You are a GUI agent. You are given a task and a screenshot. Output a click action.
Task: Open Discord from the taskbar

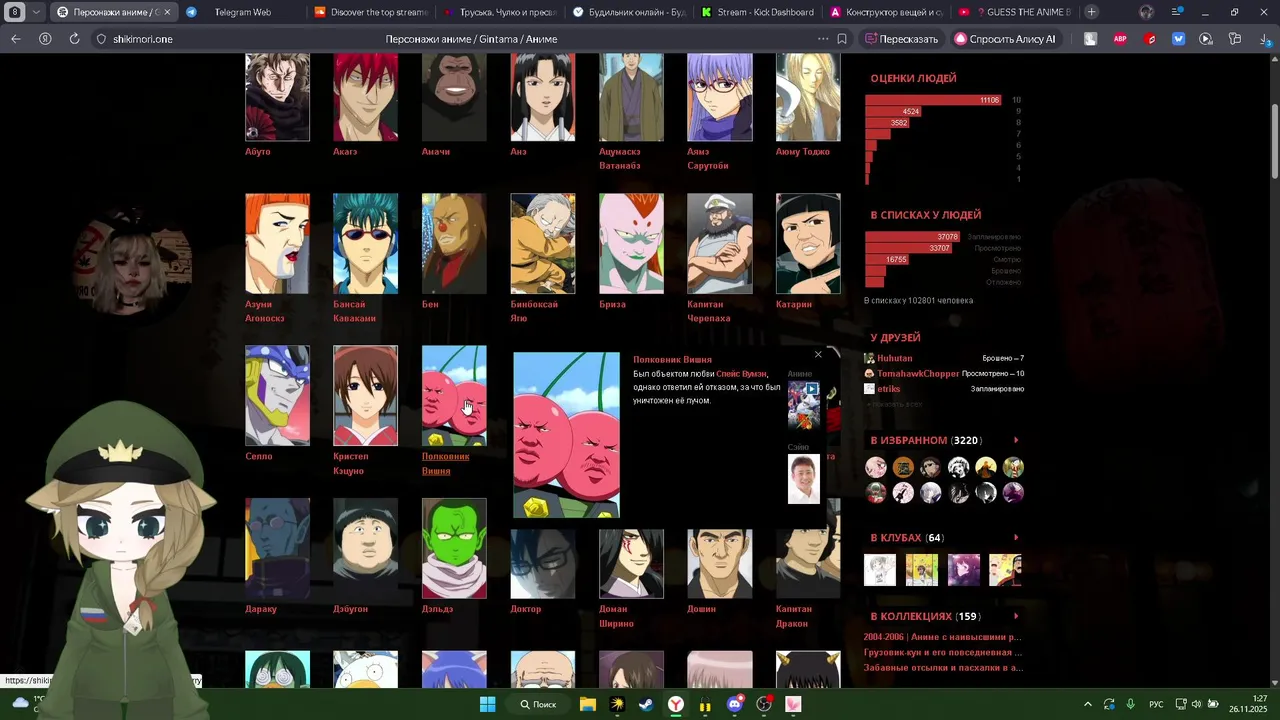735,704
